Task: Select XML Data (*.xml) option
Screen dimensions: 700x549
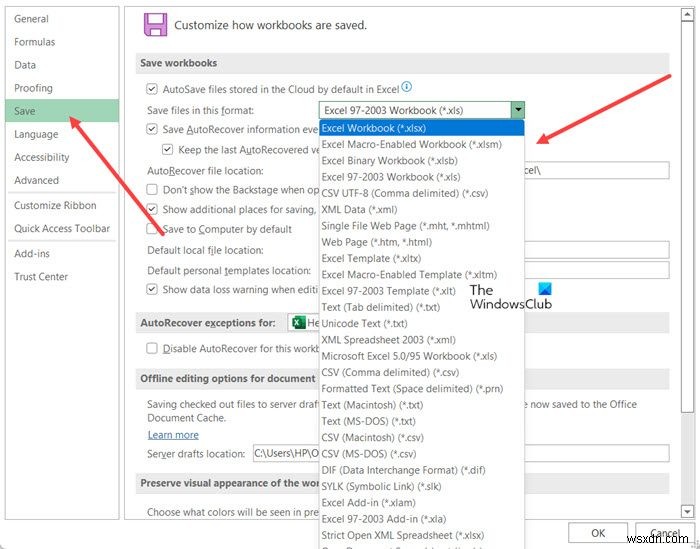Action: click(422, 209)
